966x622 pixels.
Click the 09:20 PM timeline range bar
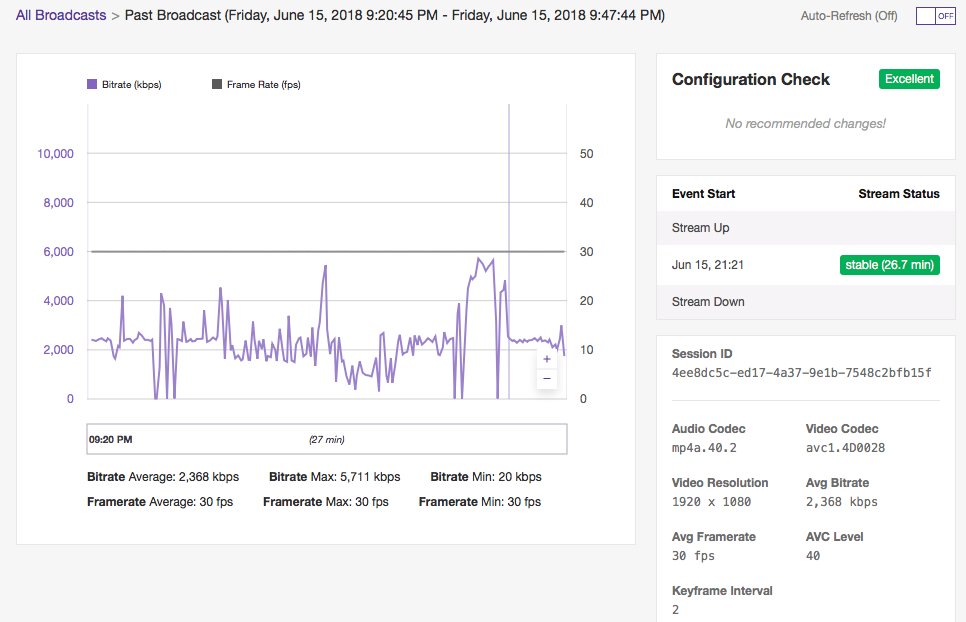[x=327, y=439]
